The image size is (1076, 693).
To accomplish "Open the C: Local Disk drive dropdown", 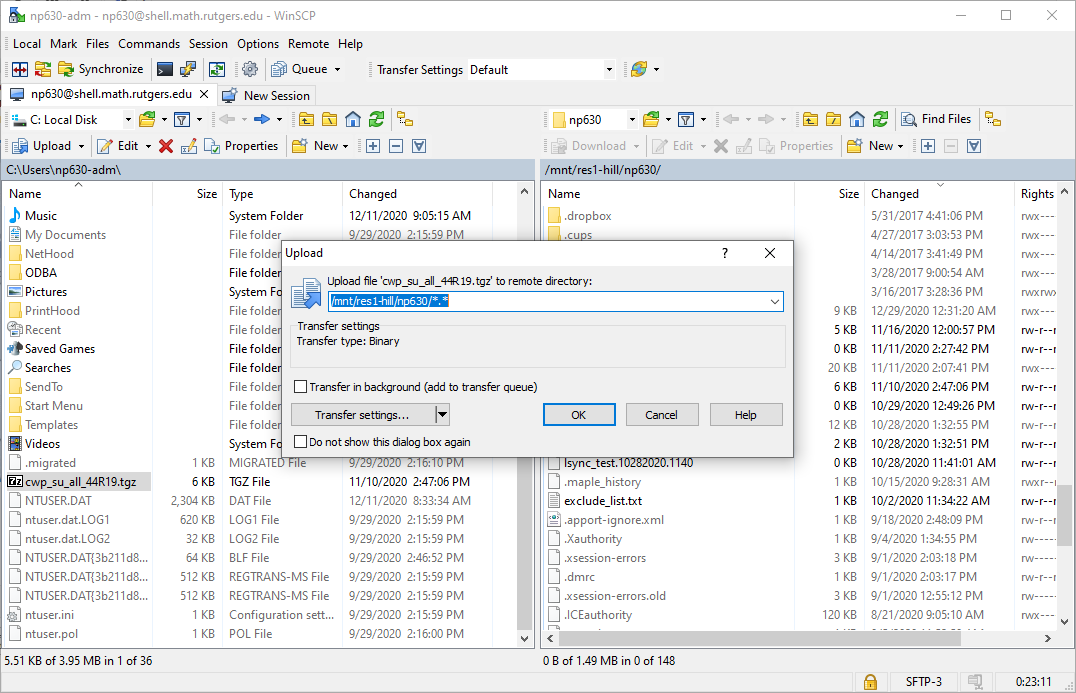I will (x=128, y=120).
